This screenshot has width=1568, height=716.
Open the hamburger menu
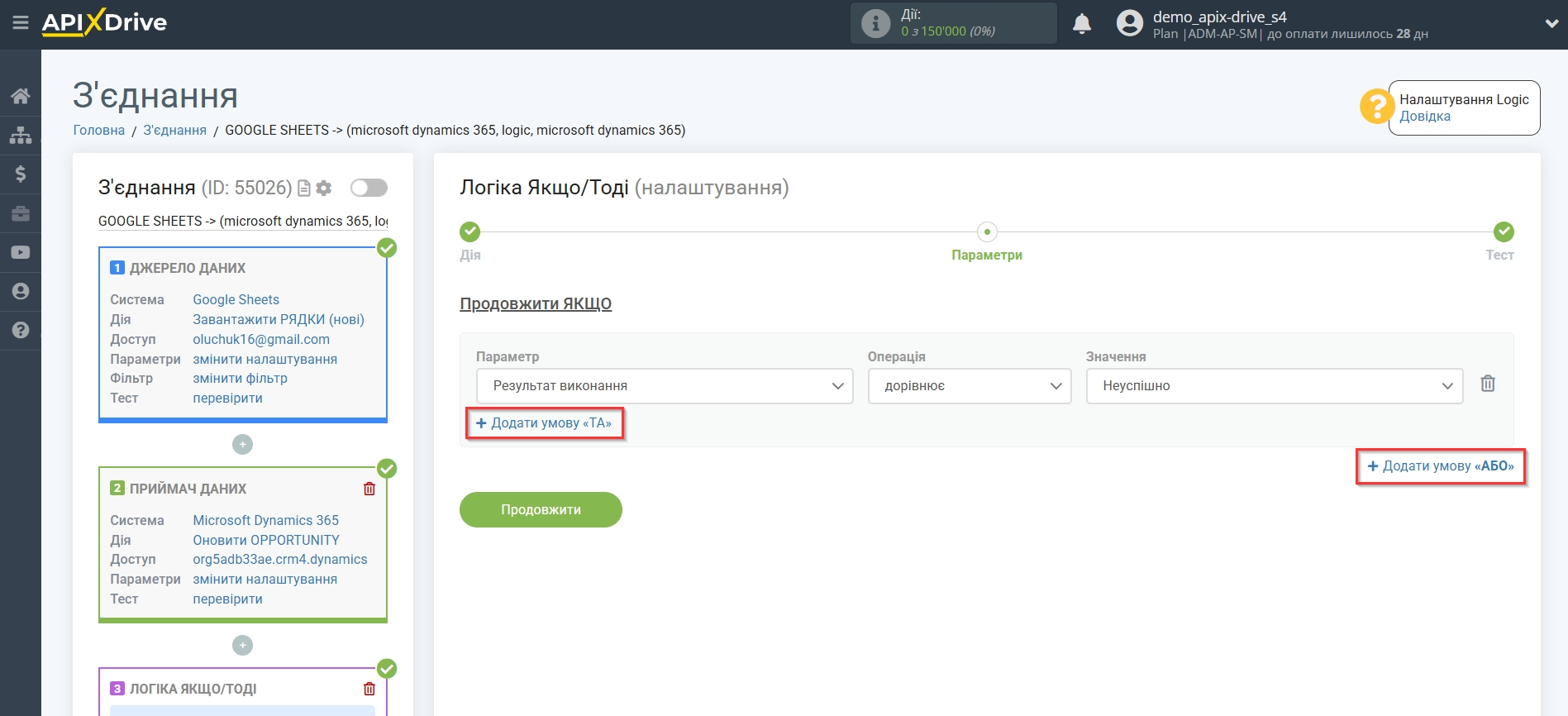21,23
